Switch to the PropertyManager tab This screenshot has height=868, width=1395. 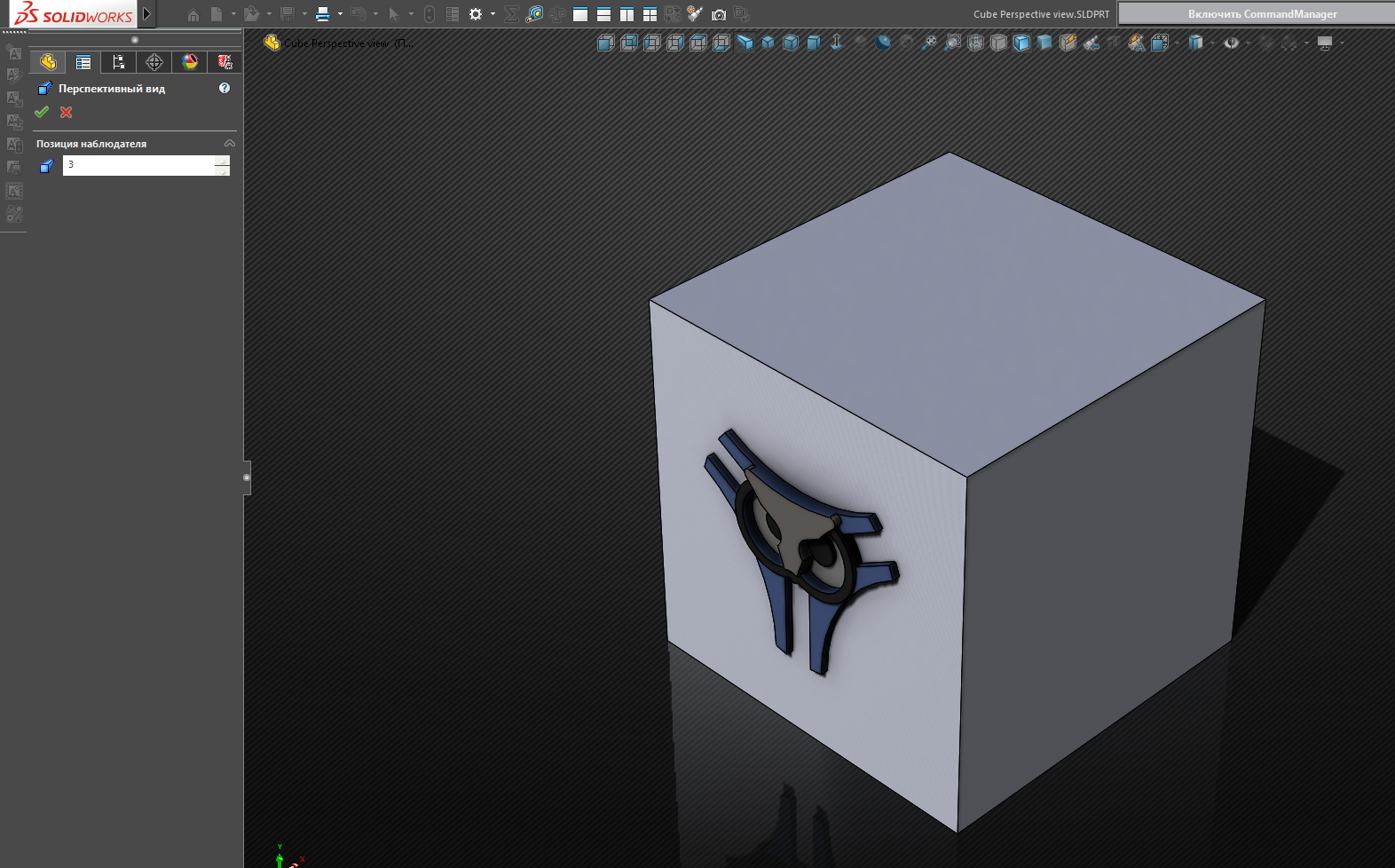[83, 62]
